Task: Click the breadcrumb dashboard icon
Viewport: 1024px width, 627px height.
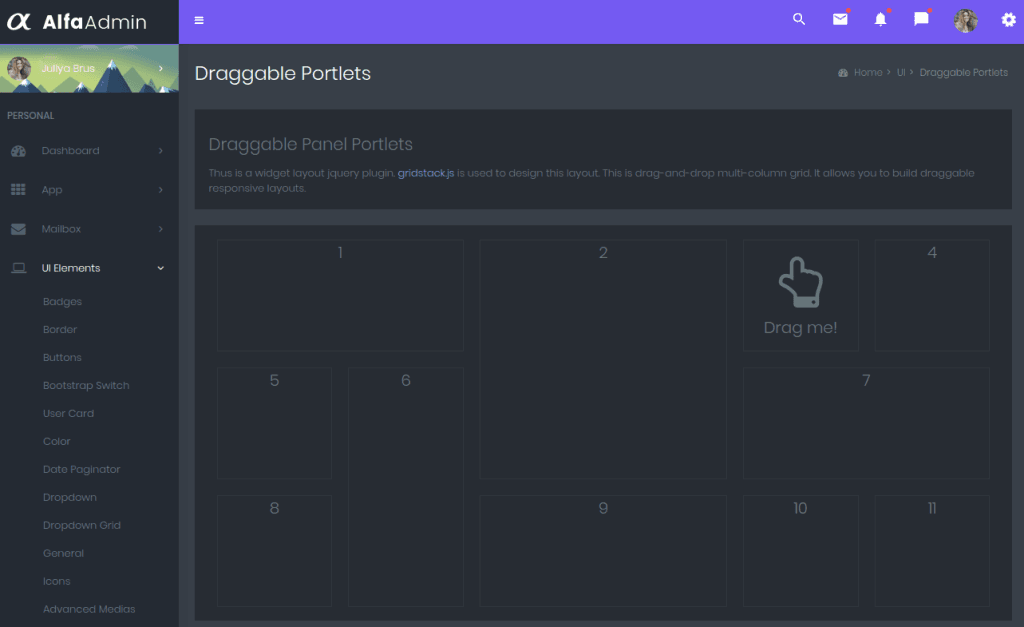Action: (x=842, y=72)
